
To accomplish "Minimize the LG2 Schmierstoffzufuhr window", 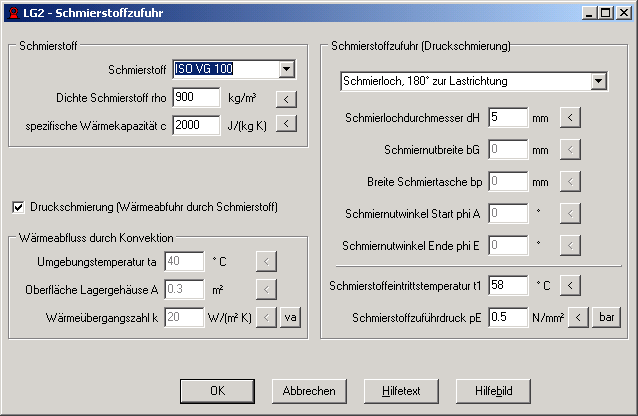I will [x=589, y=13].
